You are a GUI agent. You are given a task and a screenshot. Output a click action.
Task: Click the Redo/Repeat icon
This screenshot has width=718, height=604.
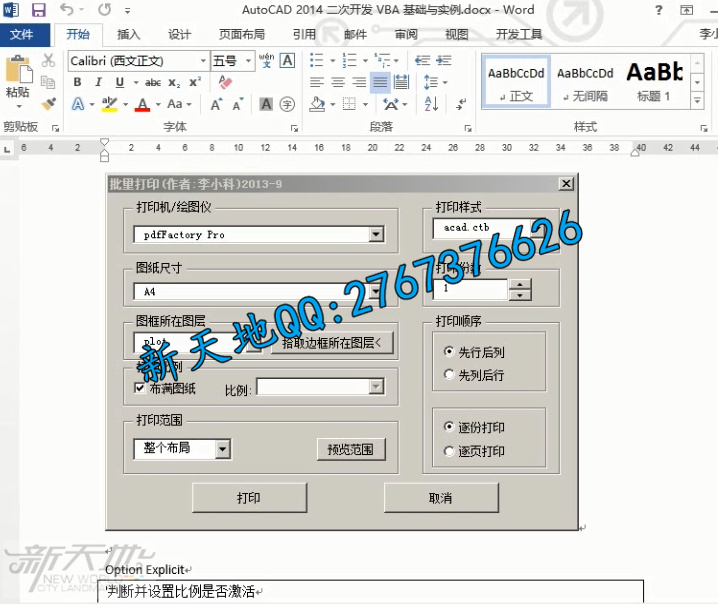[x=105, y=9]
